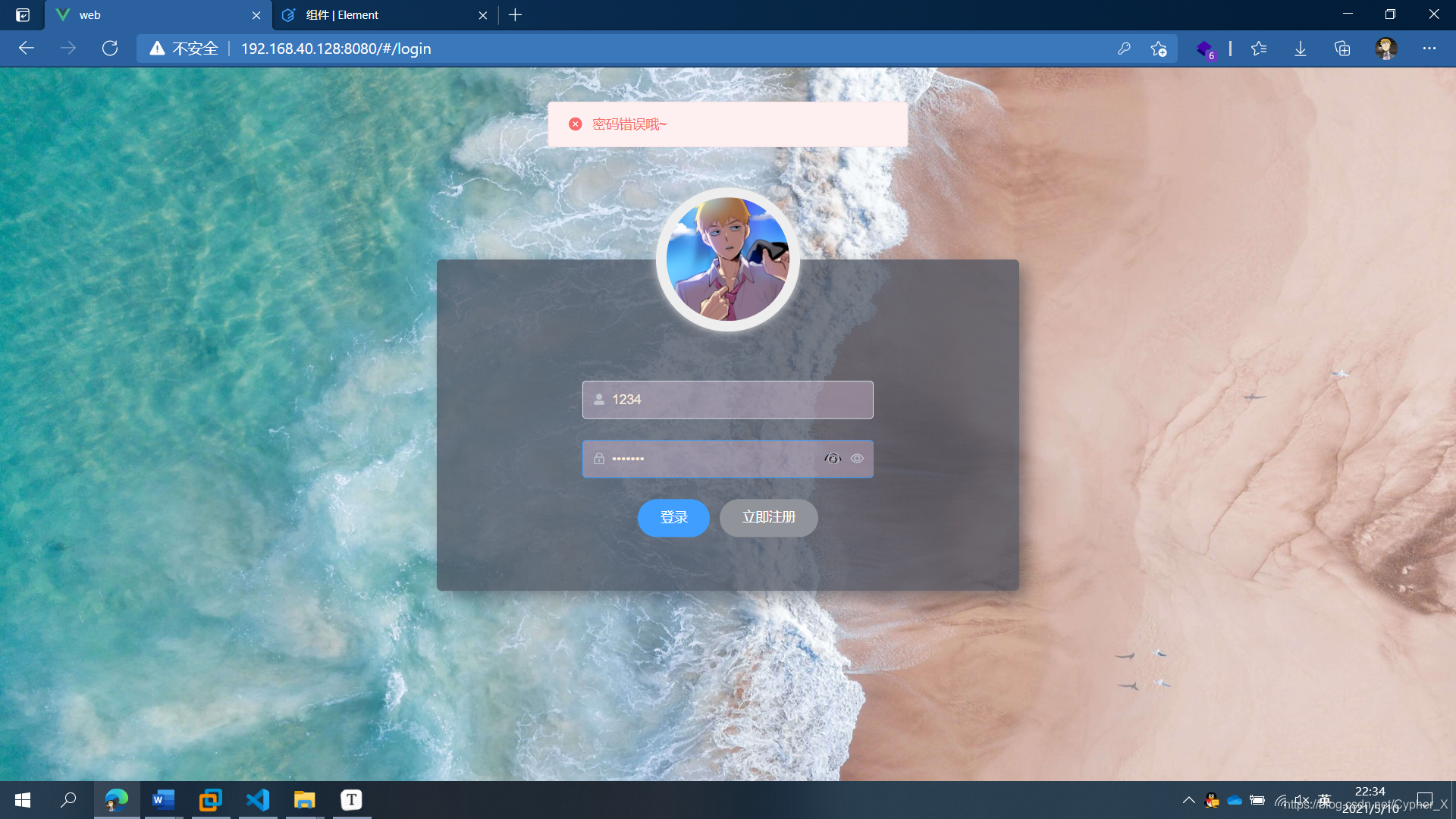1456x819 pixels.
Task: Open a new browser tab
Action: (x=516, y=15)
